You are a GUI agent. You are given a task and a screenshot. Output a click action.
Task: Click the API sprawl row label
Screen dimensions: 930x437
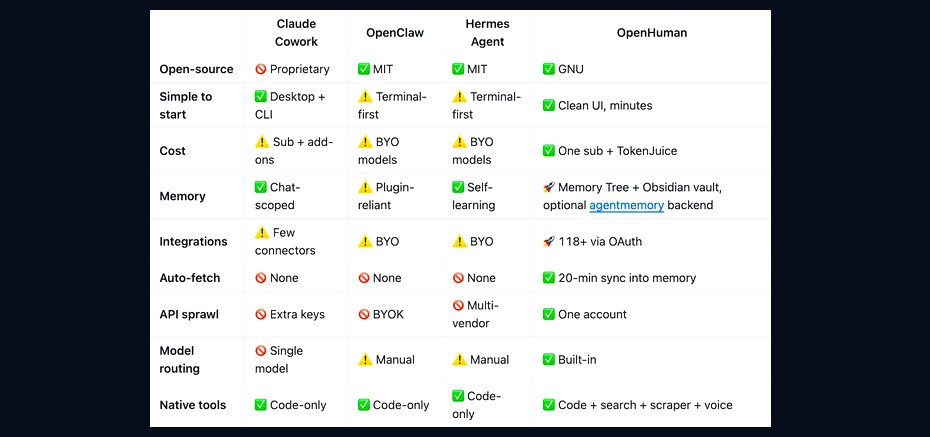[x=189, y=314]
